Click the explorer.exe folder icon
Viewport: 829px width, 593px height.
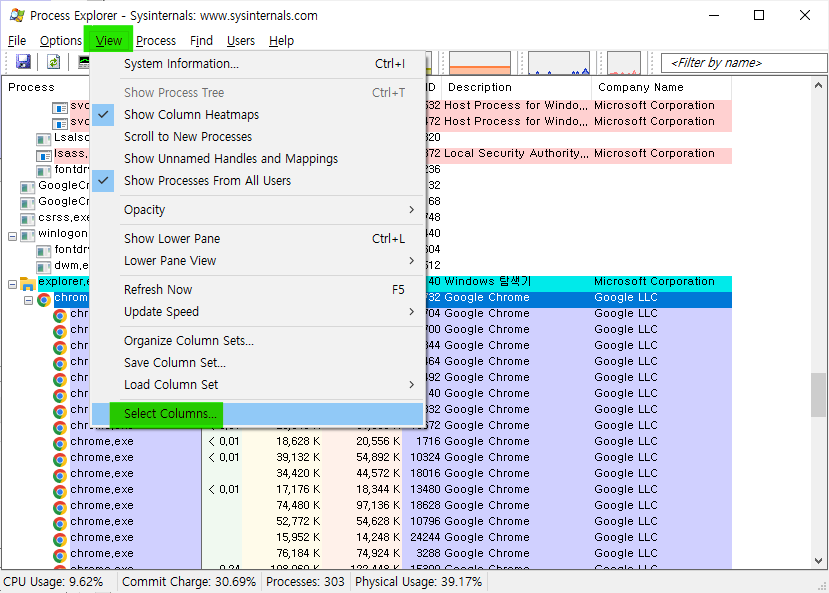[x=28, y=284]
